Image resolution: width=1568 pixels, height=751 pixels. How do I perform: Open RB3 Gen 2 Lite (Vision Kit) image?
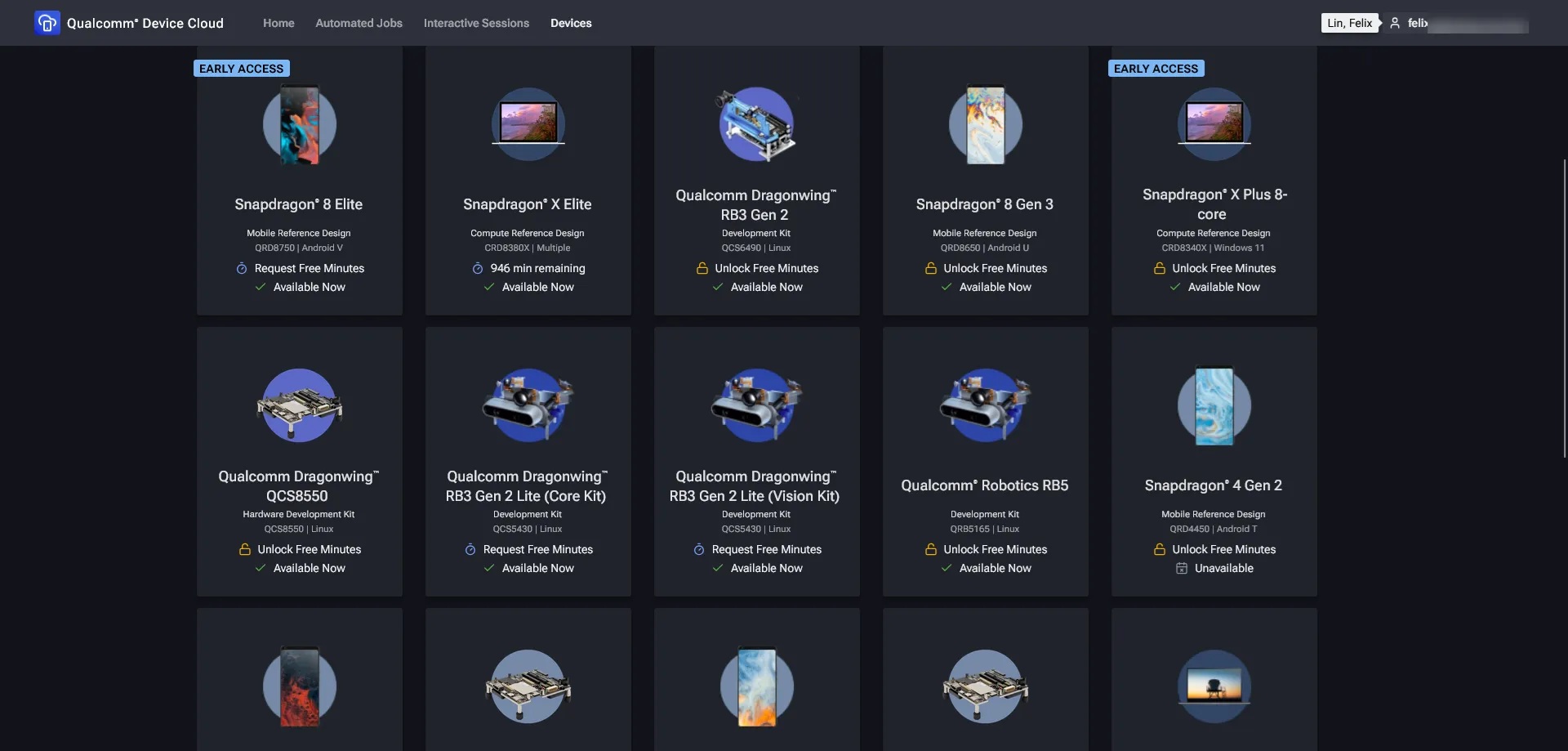757,405
